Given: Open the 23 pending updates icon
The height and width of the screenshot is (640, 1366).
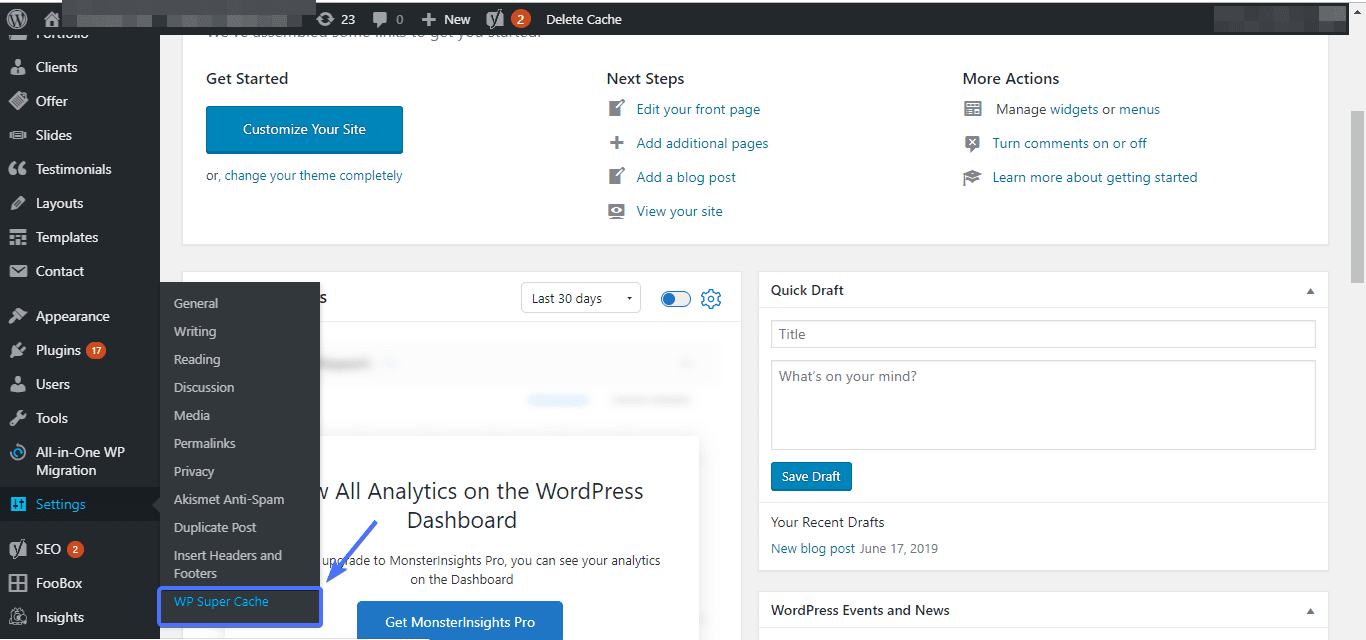Looking at the screenshot, I should click(x=336, y=19).
